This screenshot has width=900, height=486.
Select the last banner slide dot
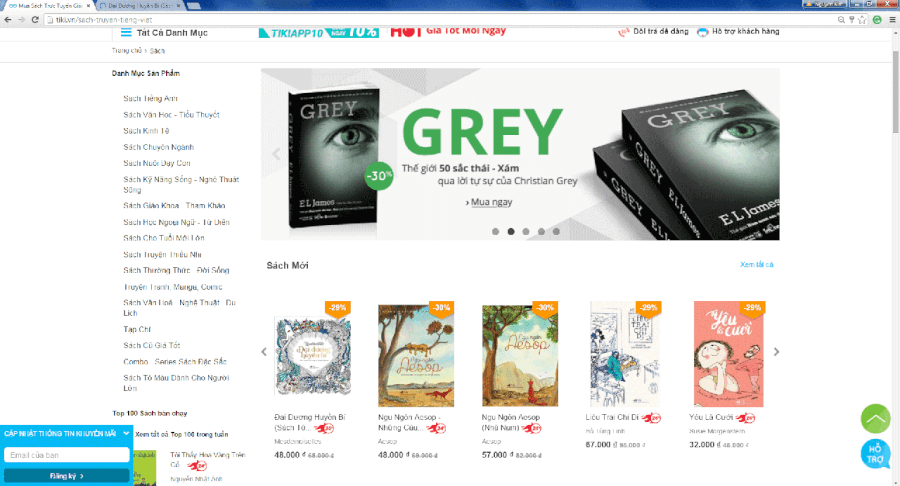pos(556,232)
